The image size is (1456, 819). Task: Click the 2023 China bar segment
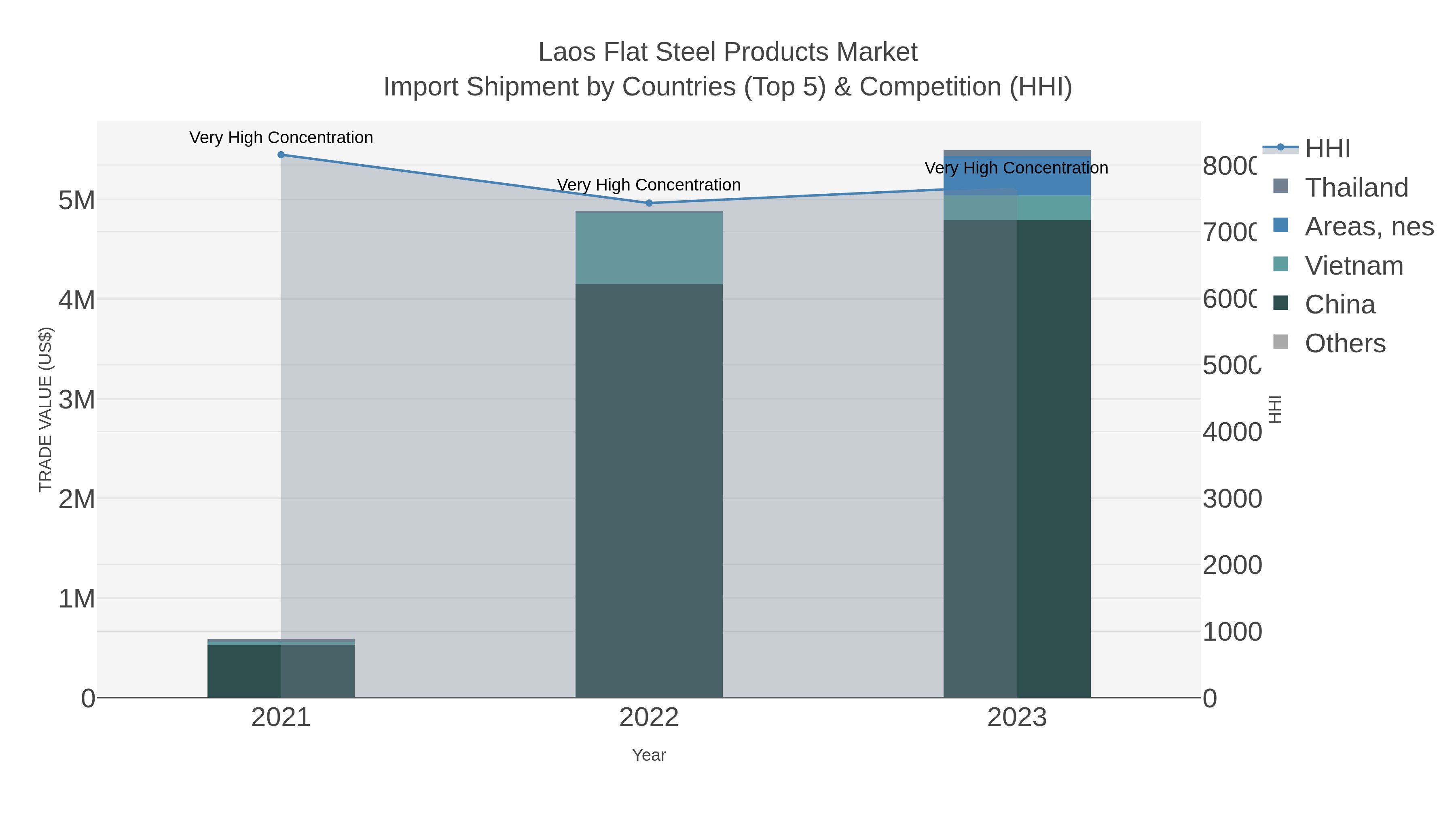pos(1017,458)
